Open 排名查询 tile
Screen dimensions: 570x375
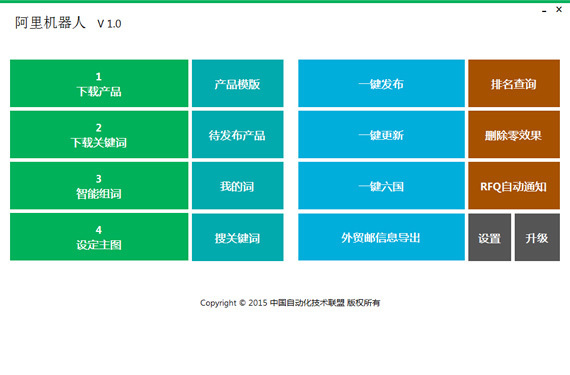click(x=514, y=83)
